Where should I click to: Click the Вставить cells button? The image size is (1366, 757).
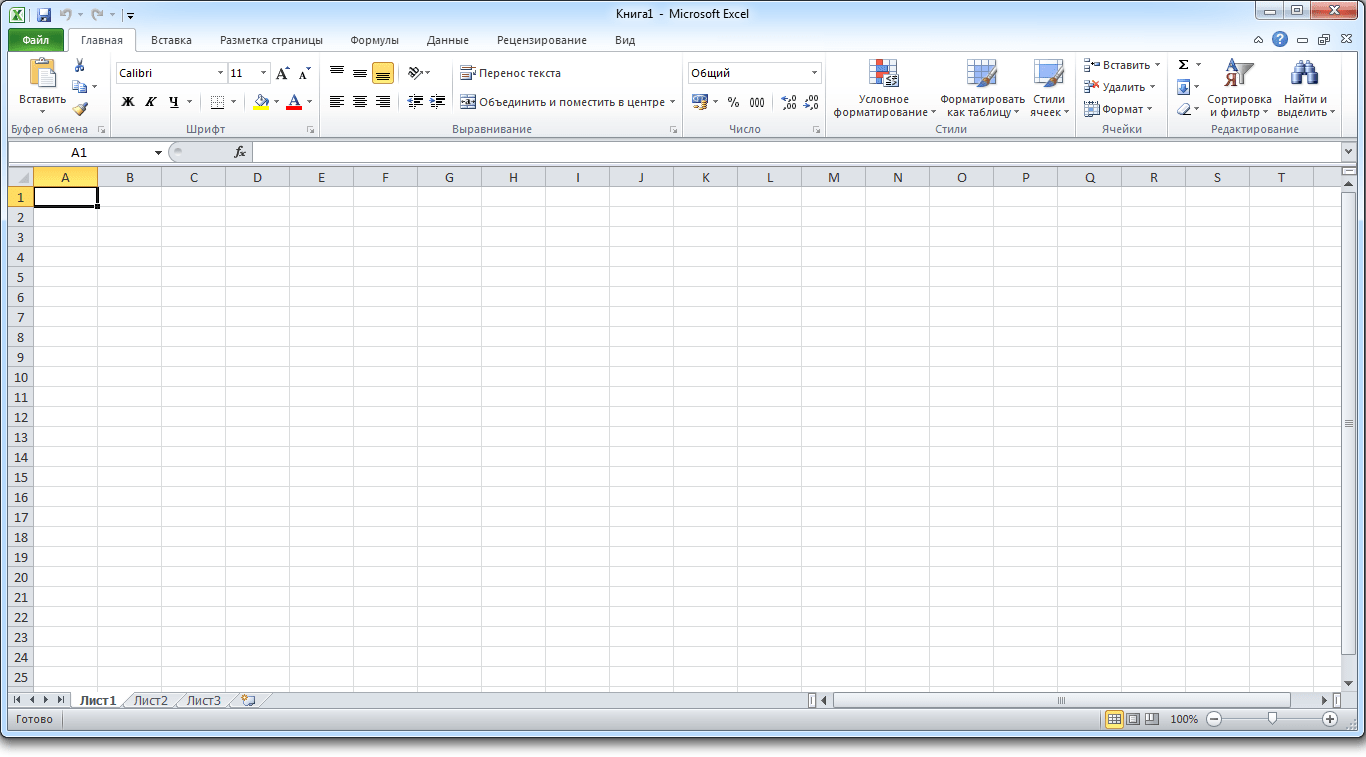pyautogui.click(x=1117, y=65)
